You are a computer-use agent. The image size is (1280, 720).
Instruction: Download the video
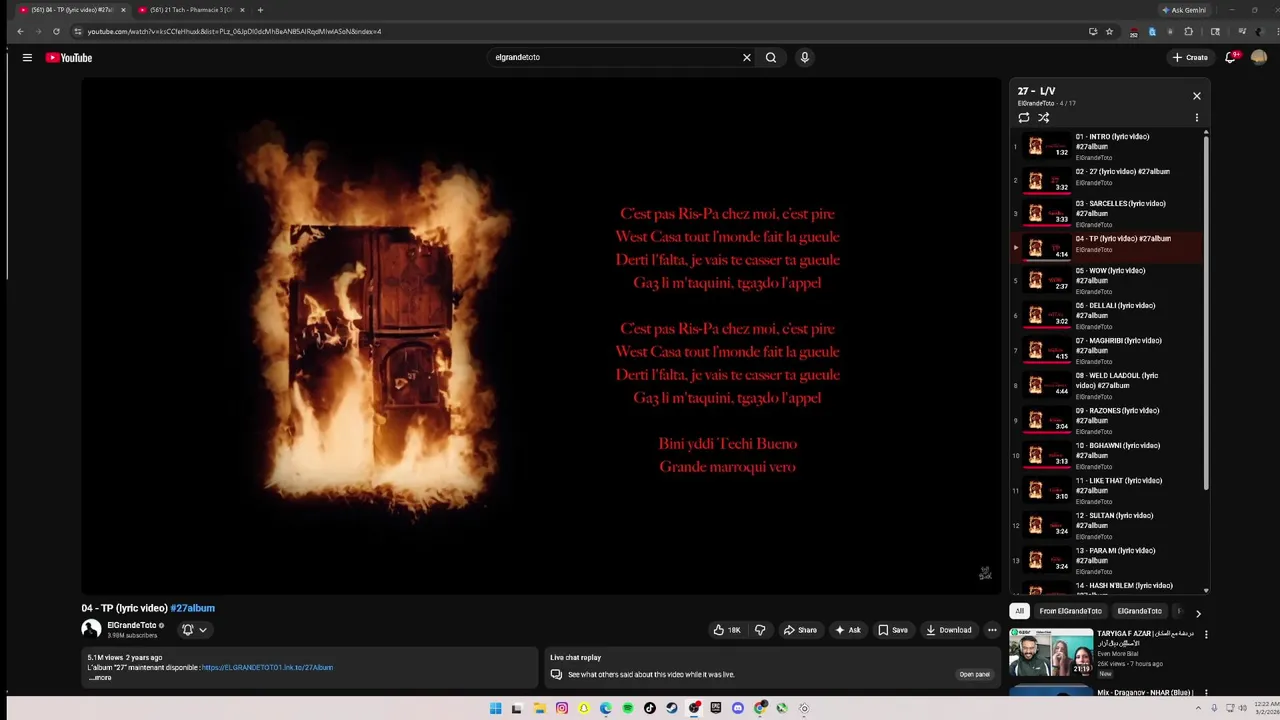[x=949, y=630]
